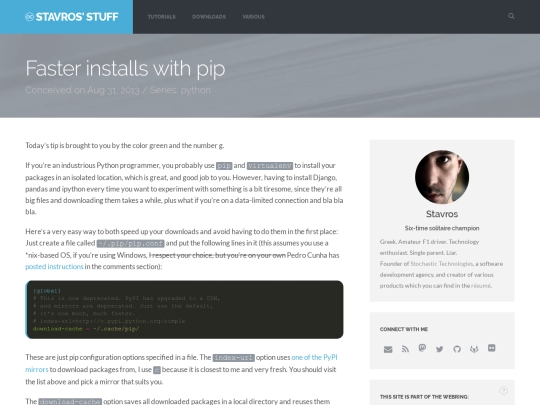Open the résumé link
Image resolution: width=540 pixels, height=405 pixels.
pyautogui.click(x=481, y=285)
